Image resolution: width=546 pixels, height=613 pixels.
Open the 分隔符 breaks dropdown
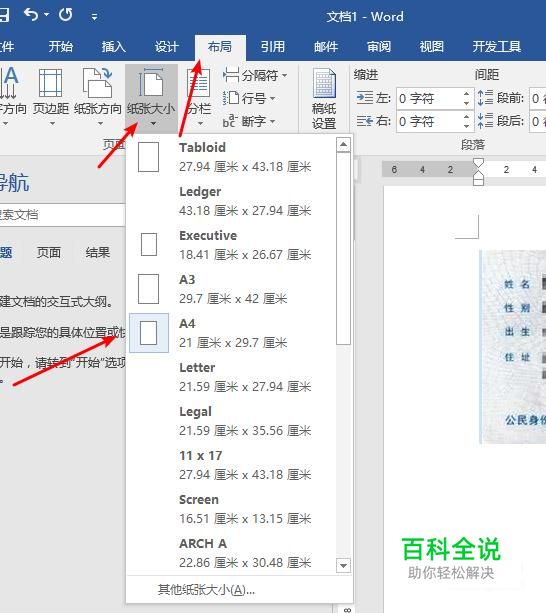(x=255, y=75)
